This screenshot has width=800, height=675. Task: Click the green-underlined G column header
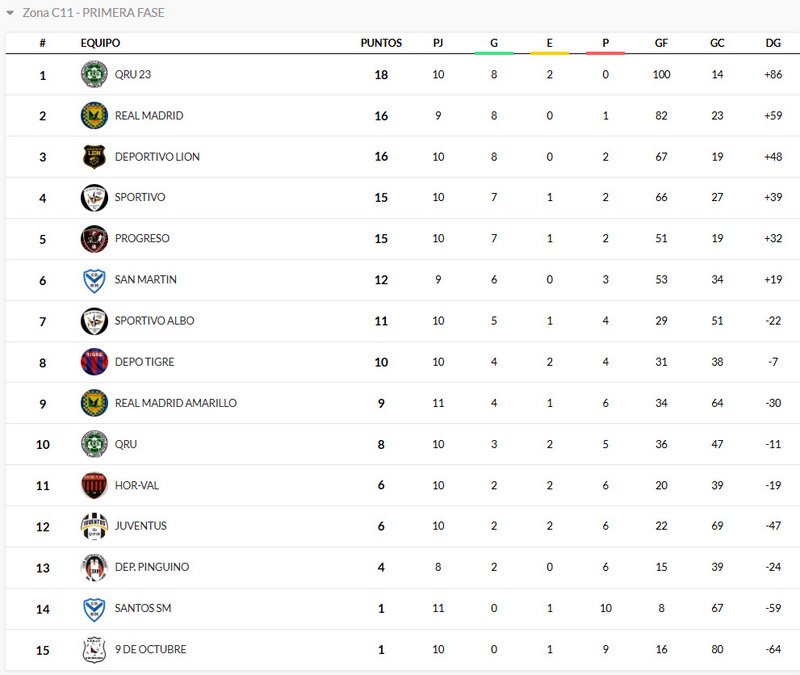pos(494,43)
